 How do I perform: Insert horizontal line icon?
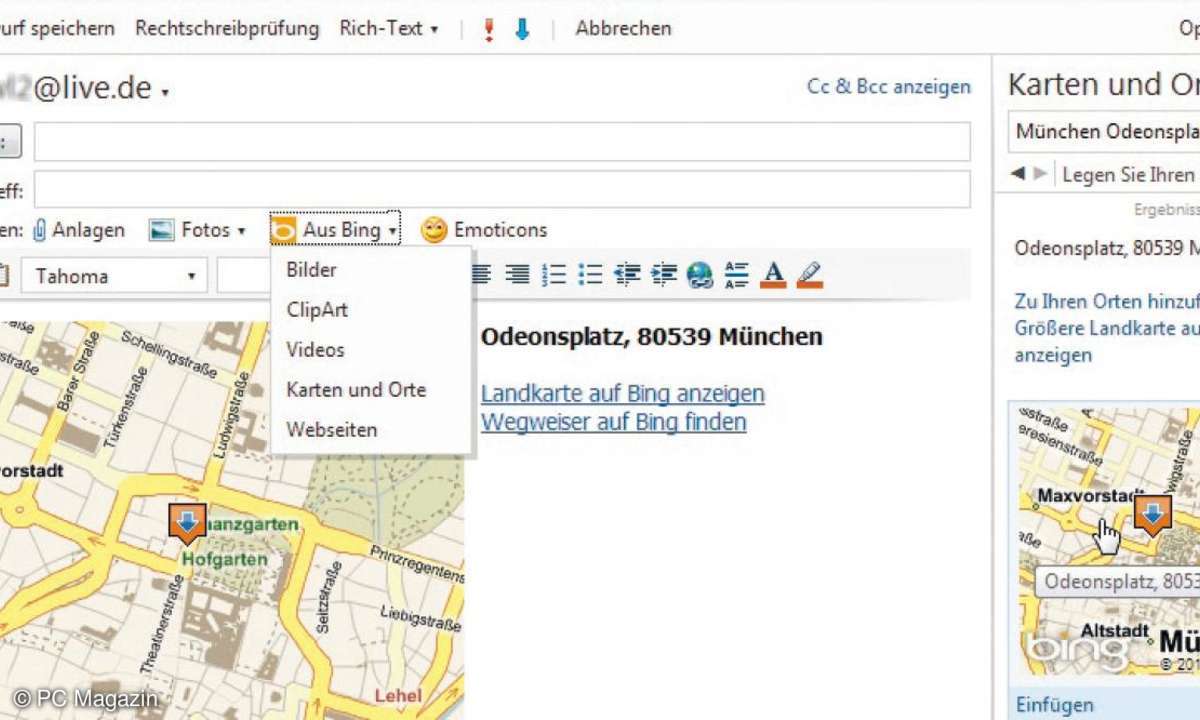click(x=736, y=274)
